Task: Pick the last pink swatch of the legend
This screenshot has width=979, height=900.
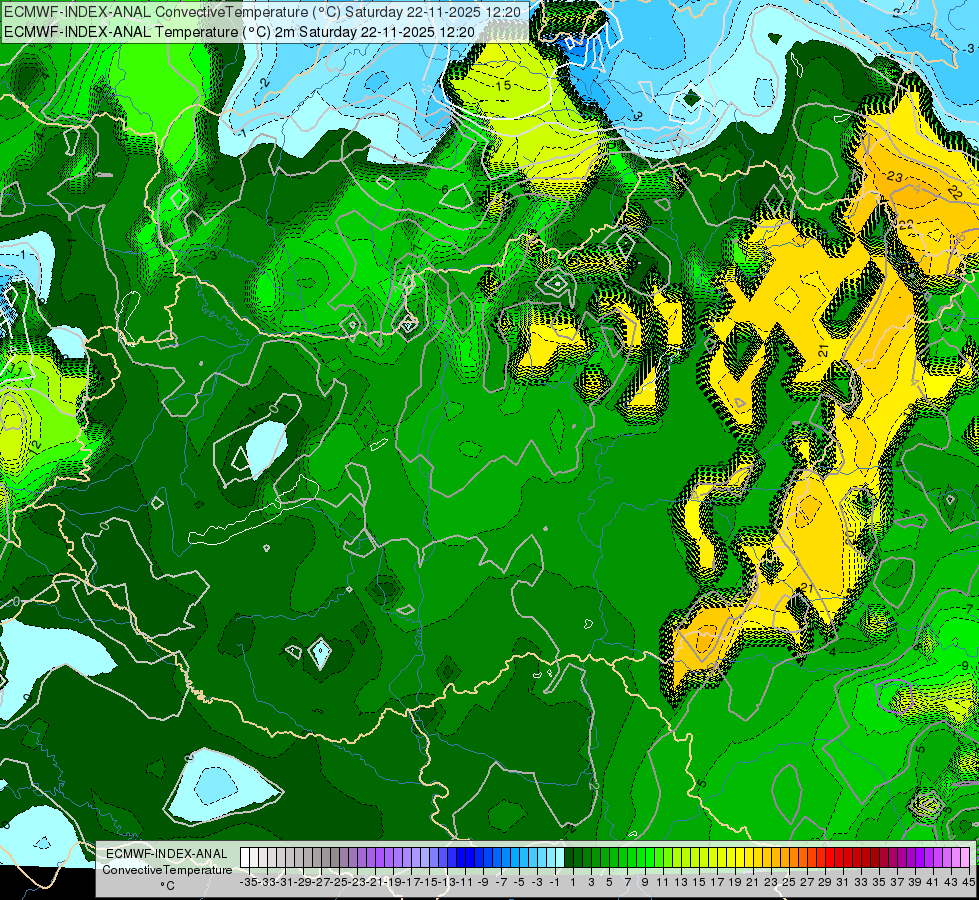Action: (965, 858)
